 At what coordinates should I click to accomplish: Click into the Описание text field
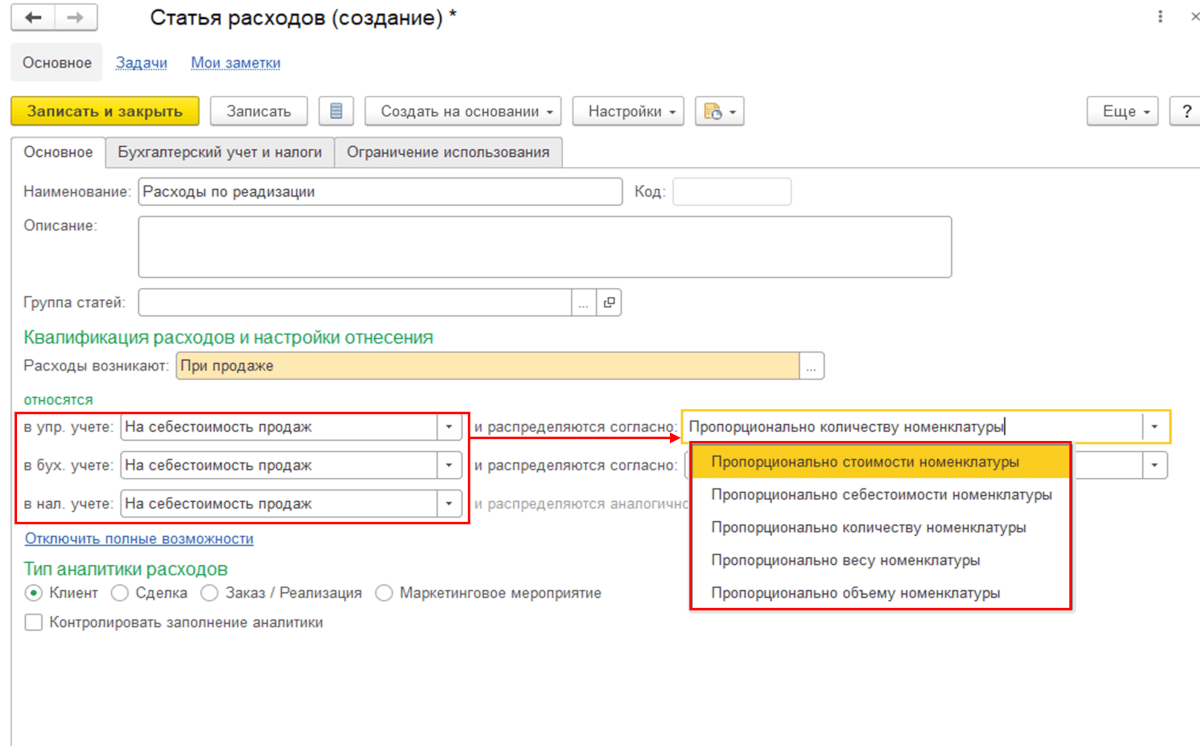tap(544, 246)
